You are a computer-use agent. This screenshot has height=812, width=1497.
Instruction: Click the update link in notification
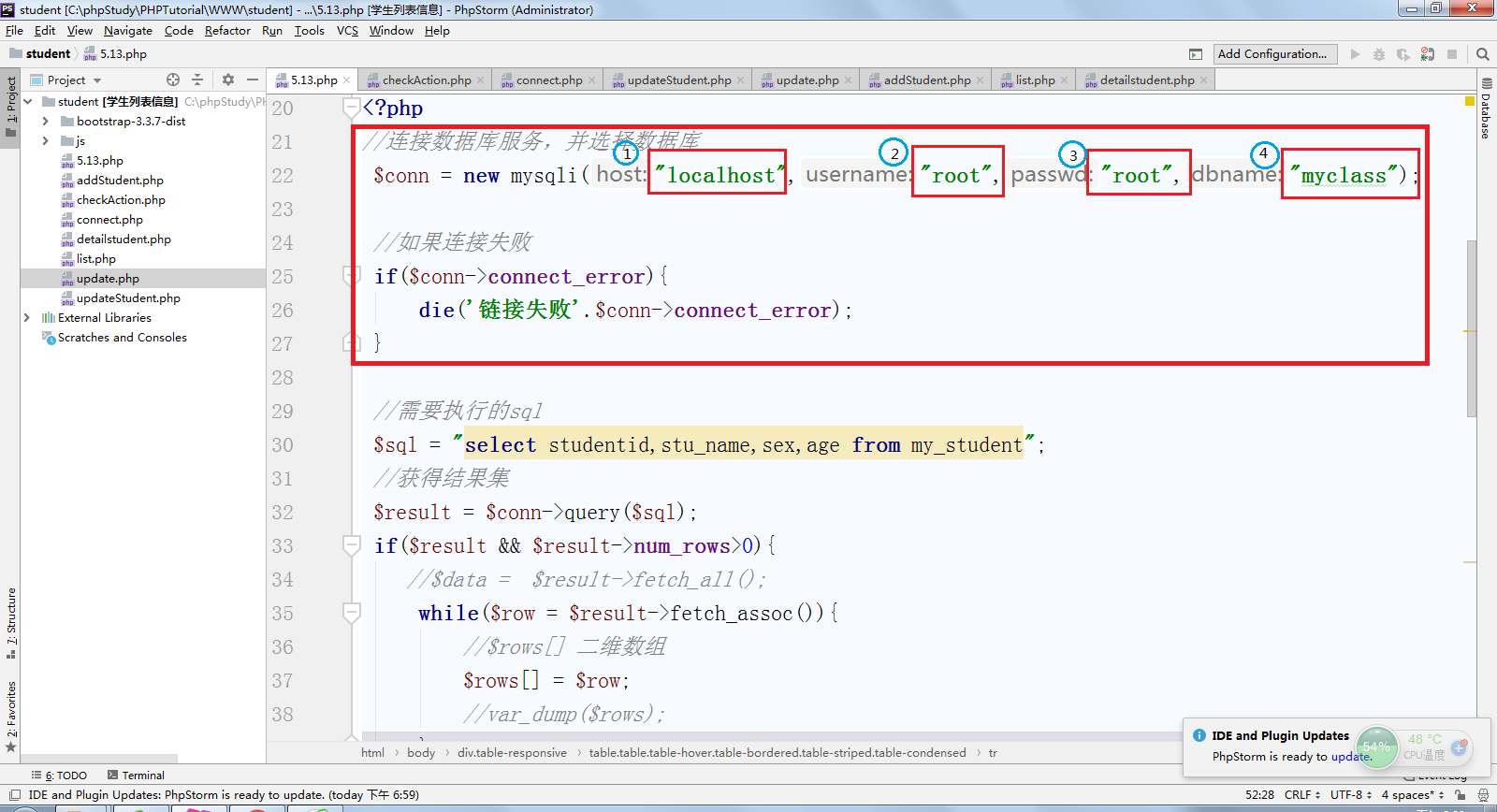[1351, 756]
